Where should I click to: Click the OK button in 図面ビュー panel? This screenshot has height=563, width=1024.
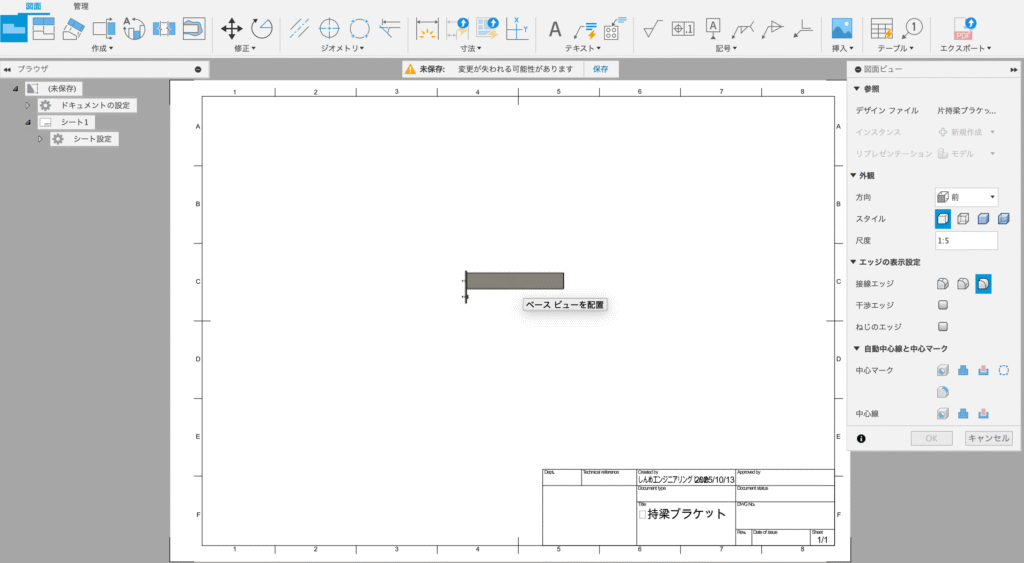(x=931, y=438)
